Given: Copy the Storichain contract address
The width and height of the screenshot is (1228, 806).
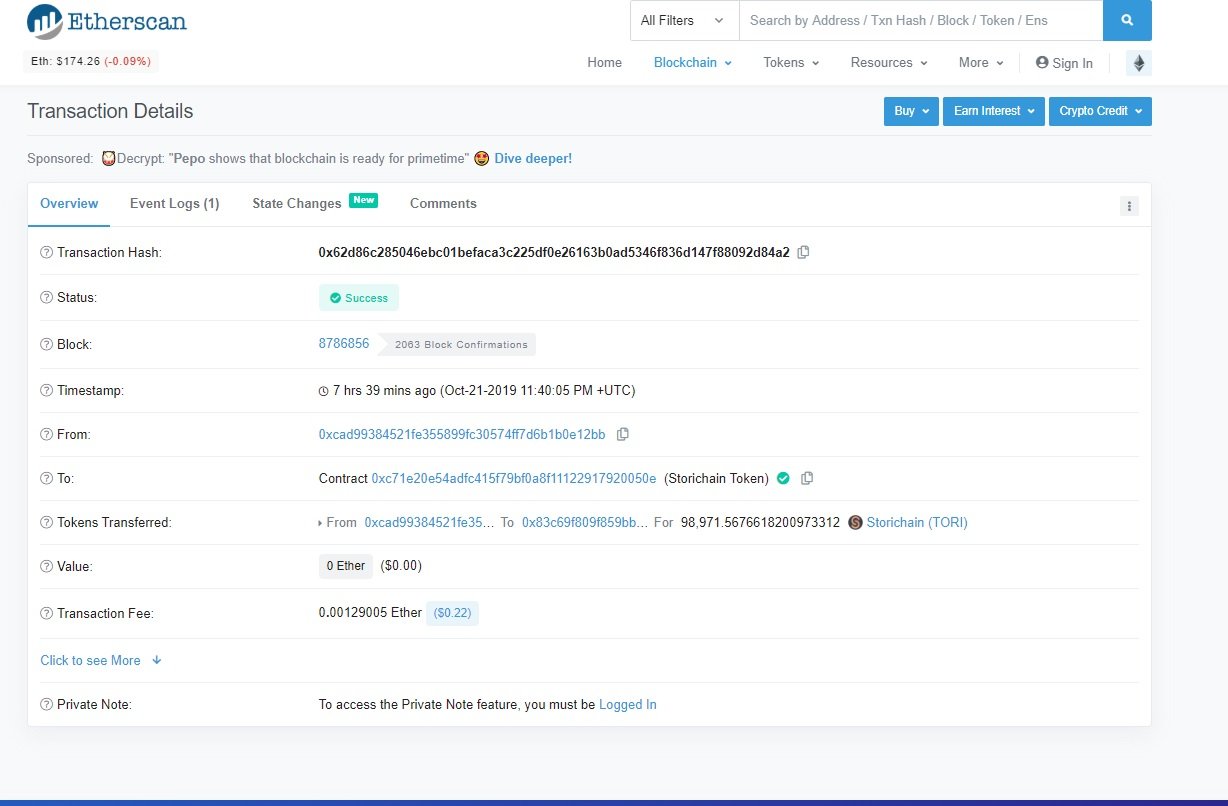Looking at the screenshot, I should tap(807, 478).
